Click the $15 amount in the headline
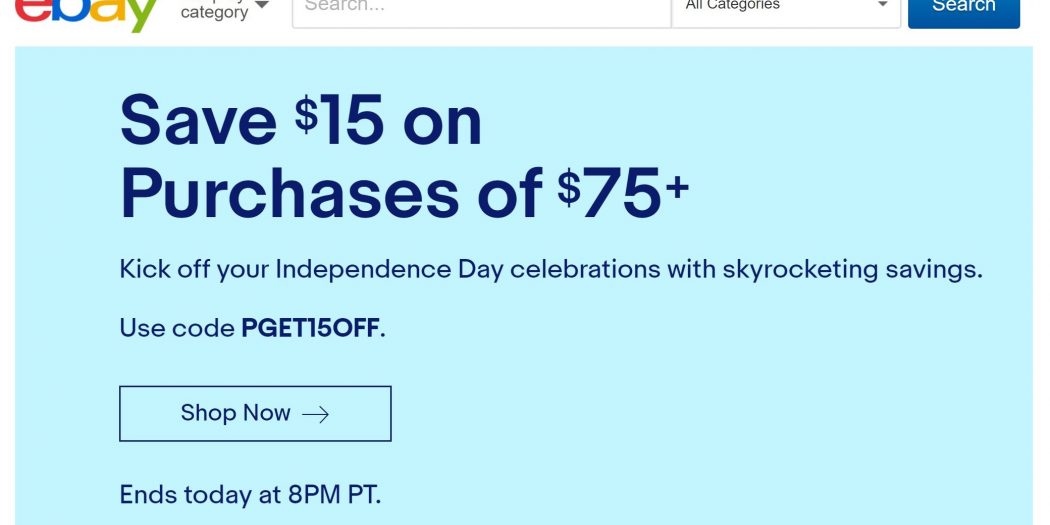Screen dimensions: 1050x525 339,121
